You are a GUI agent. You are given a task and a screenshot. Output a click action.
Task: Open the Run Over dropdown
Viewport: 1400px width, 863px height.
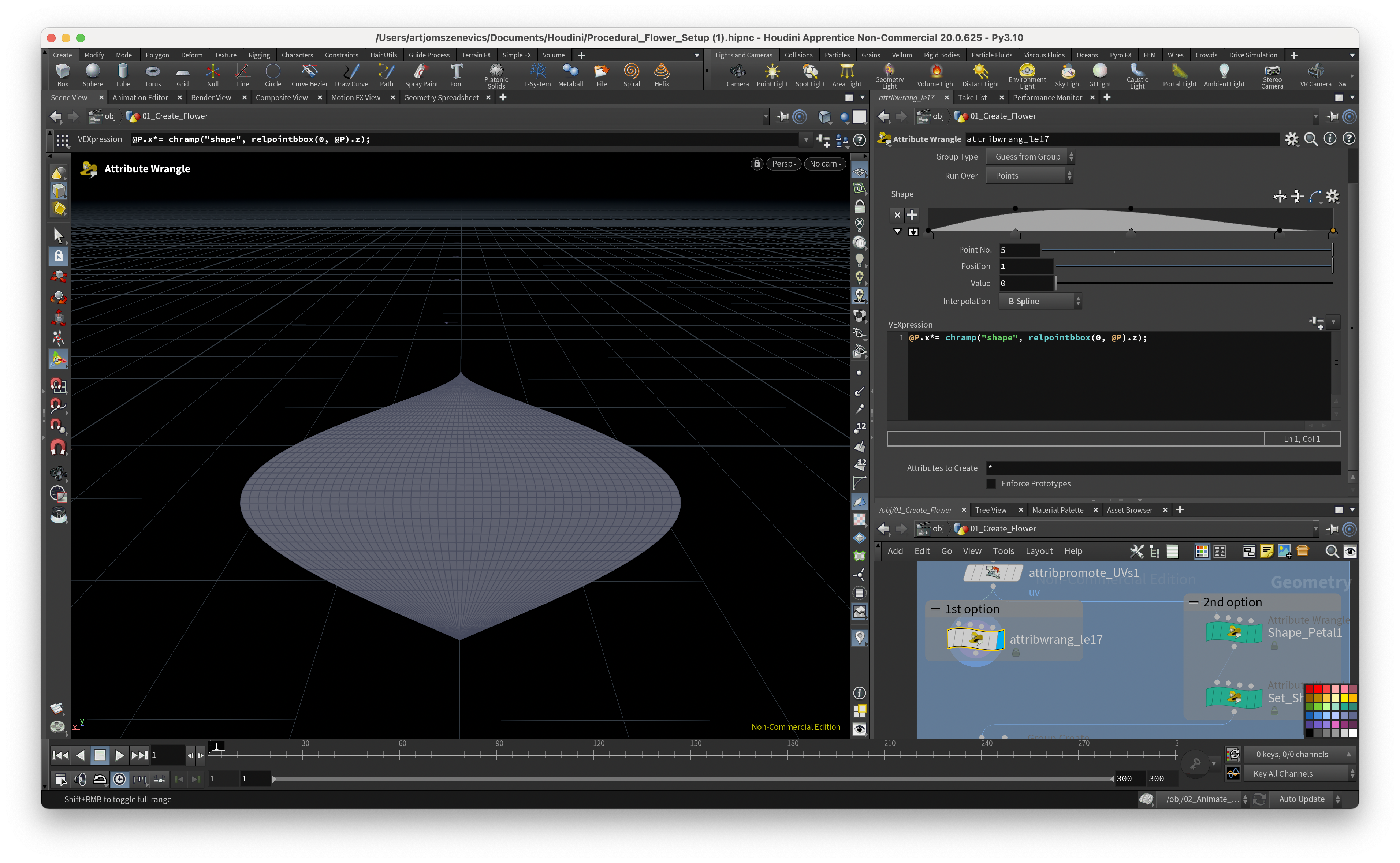pos(1029,176)
